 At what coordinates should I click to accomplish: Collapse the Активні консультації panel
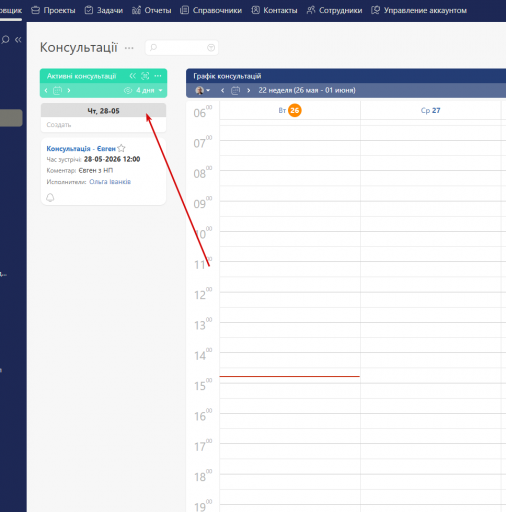pyautogui.click(x=133, y=76)
